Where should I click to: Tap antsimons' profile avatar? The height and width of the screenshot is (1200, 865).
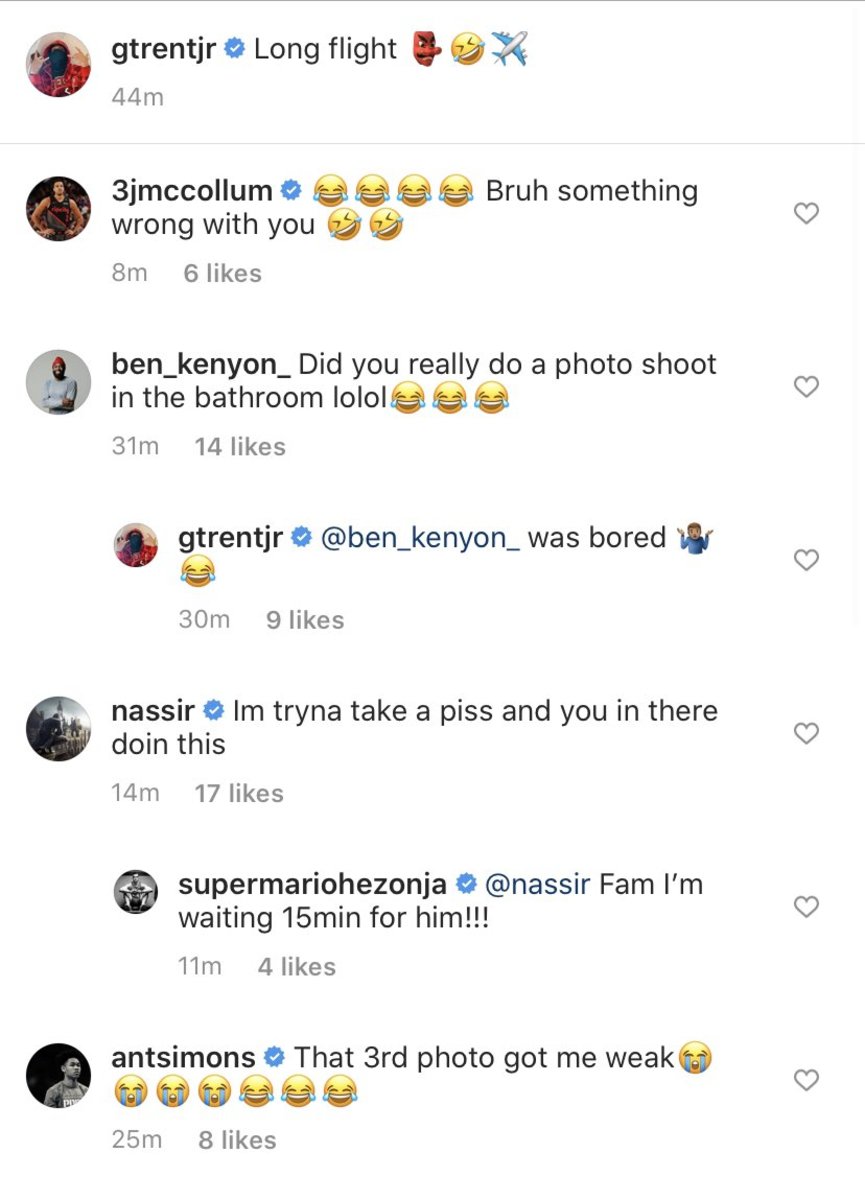[58, 1075]
